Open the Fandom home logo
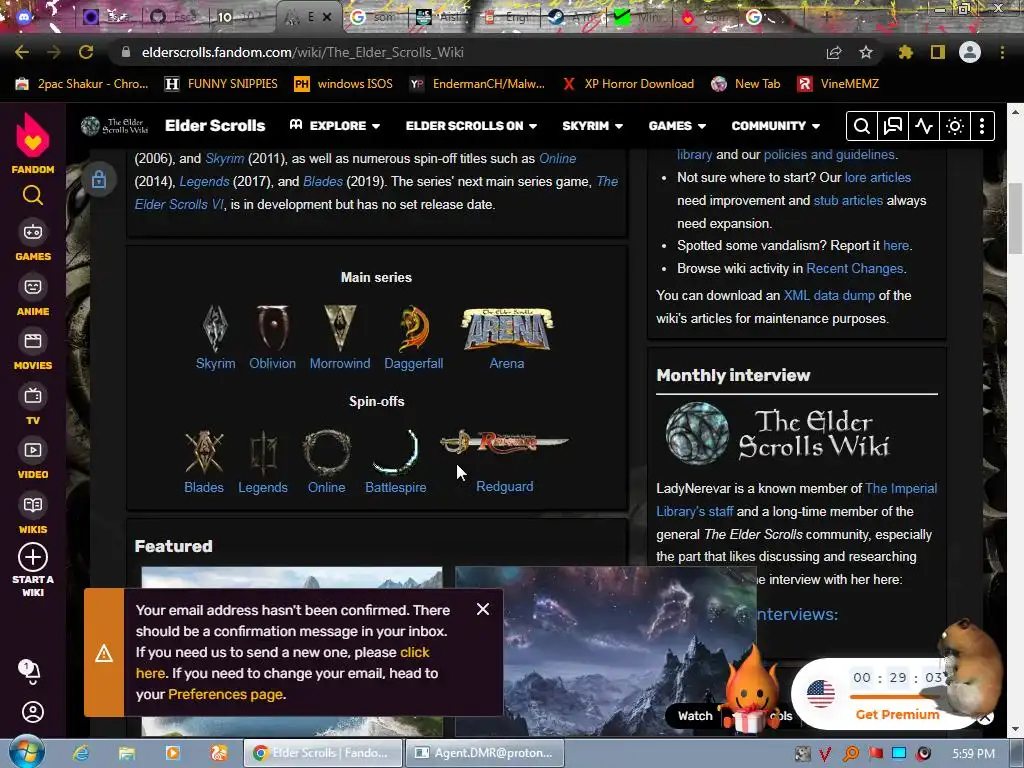 pyautogui.click(x=33, y=143)
